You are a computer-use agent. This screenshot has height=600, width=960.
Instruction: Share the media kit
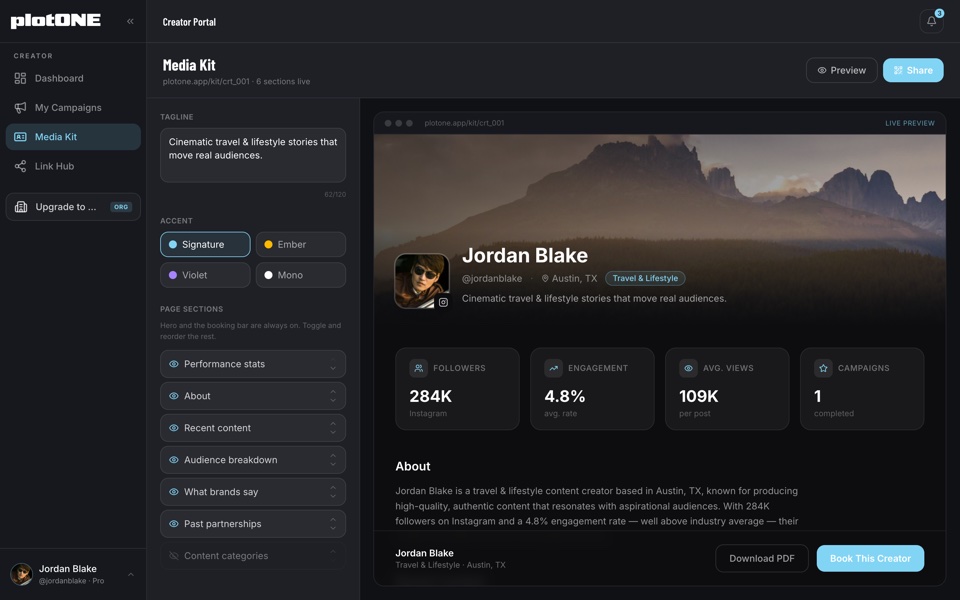[913, 70]
